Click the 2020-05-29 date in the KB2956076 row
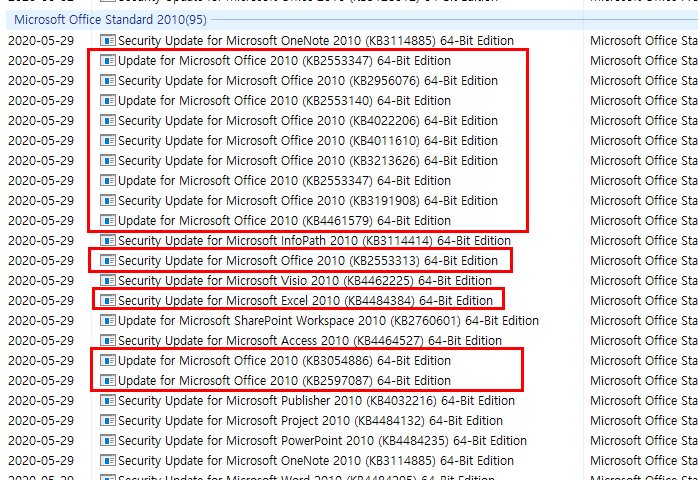 pyautogui.click(x=41, y=81)
